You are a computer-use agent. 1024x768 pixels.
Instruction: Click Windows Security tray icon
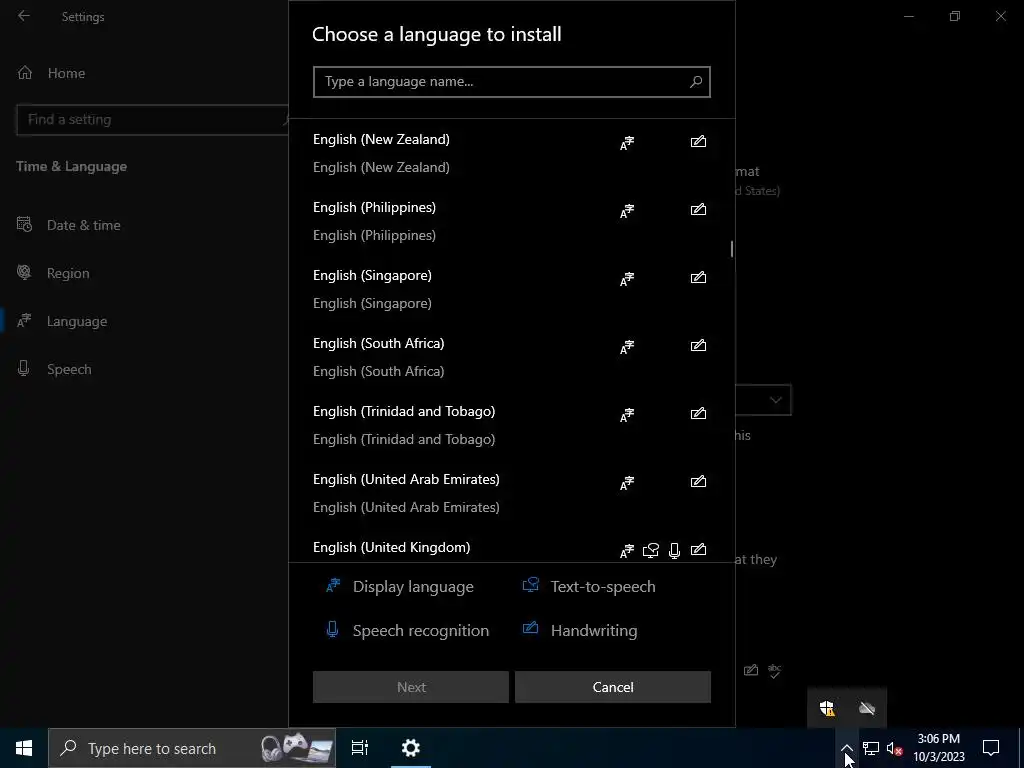(x=827, y=708)
